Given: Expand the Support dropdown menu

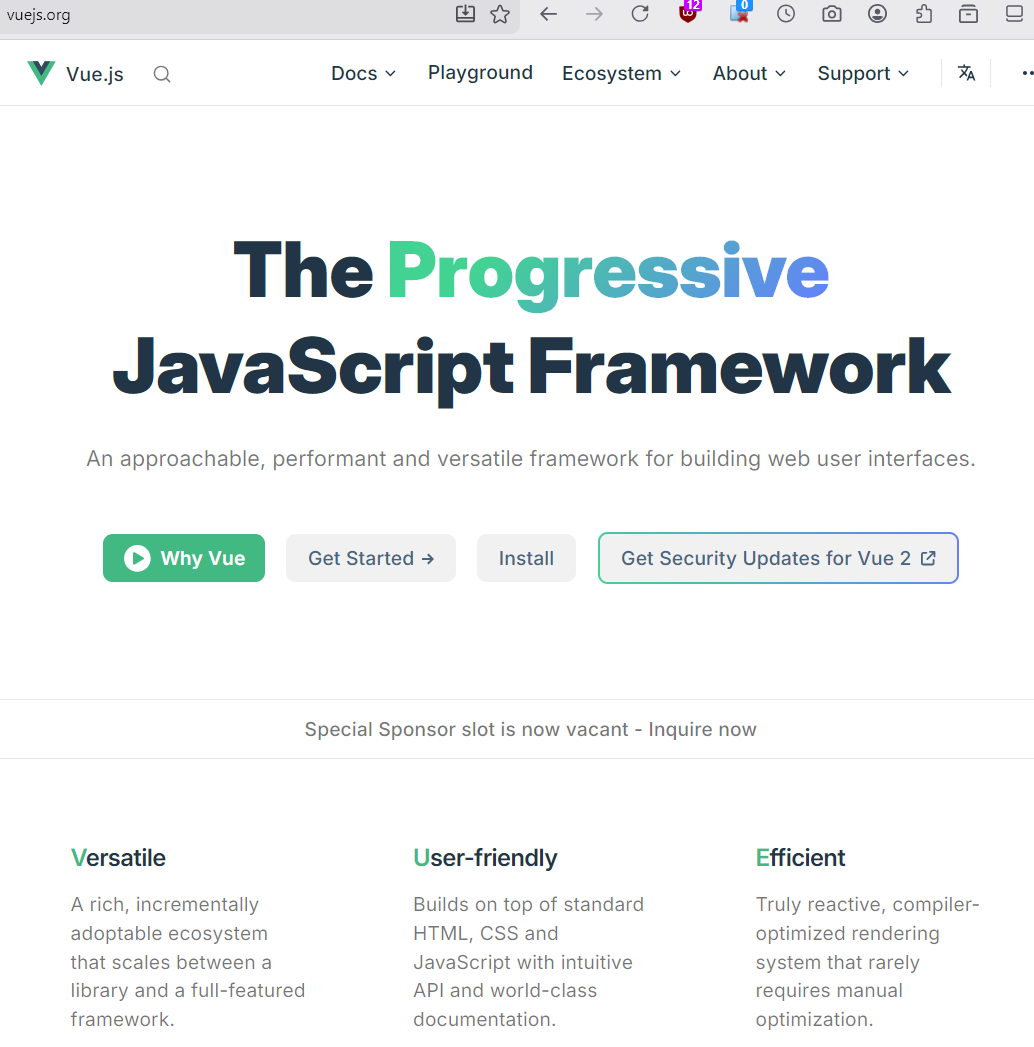Looking at the screenshot, I should pyautogui.click(x=863, y=73).
